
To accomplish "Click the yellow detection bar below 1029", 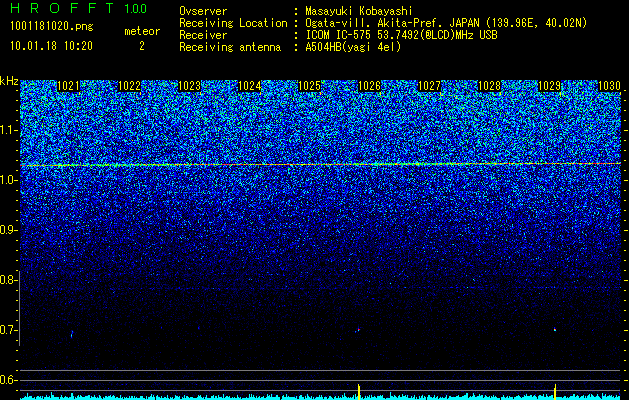I will (x=555, y=392).
